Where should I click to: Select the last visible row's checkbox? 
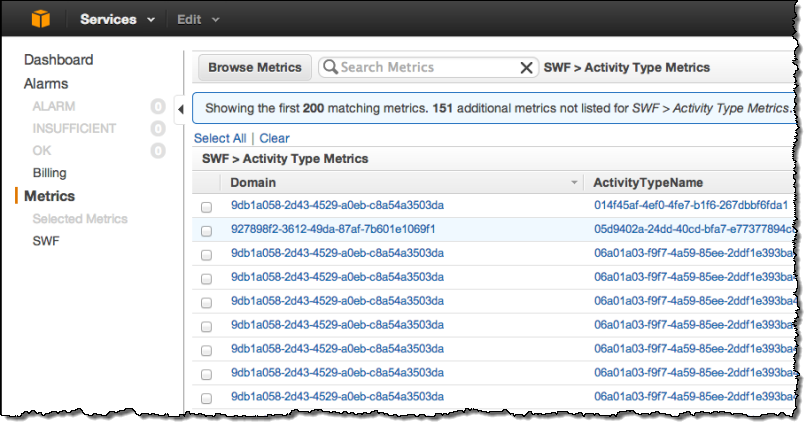click(206, 397)
